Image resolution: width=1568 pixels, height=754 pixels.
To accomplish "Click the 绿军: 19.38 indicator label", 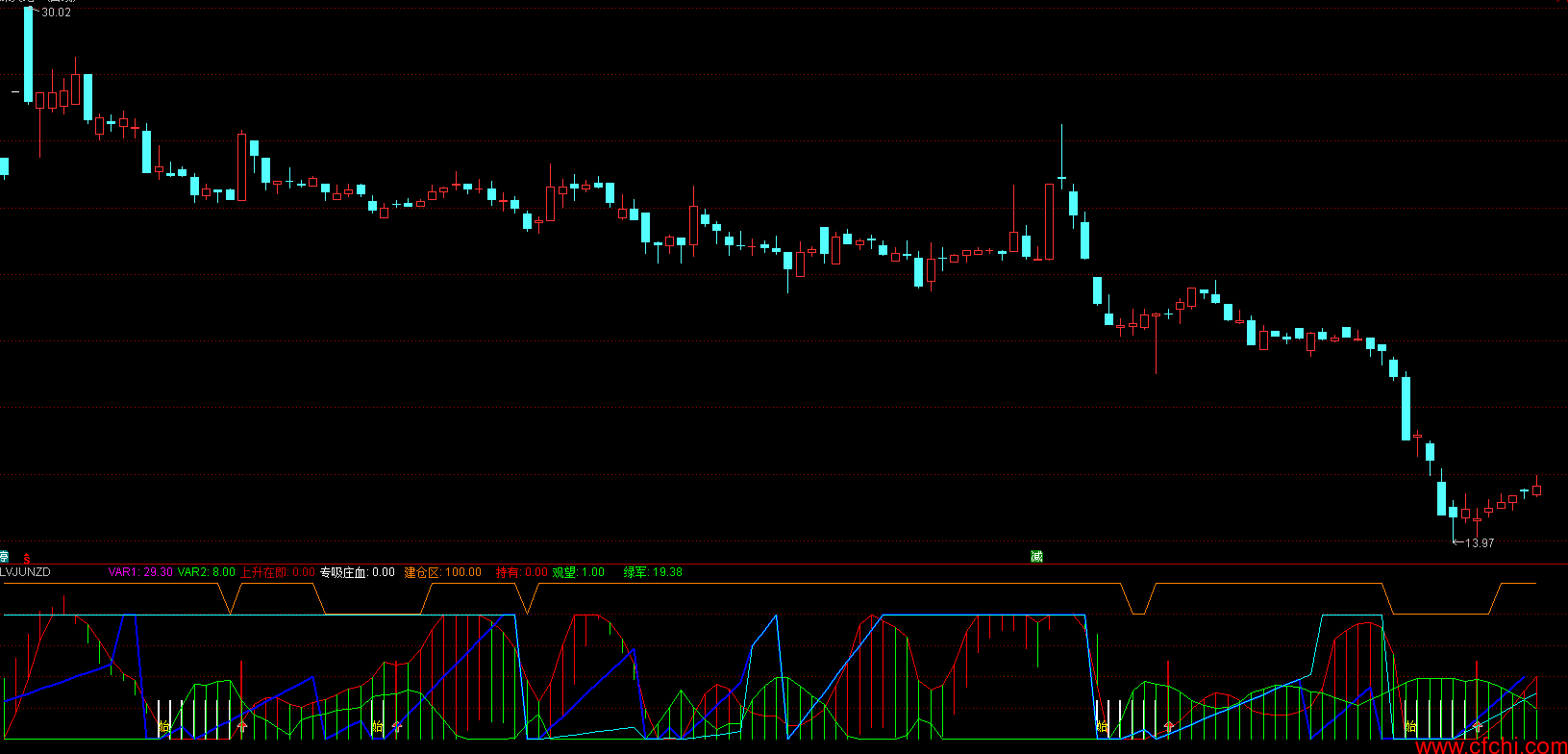I will (653, 572).
